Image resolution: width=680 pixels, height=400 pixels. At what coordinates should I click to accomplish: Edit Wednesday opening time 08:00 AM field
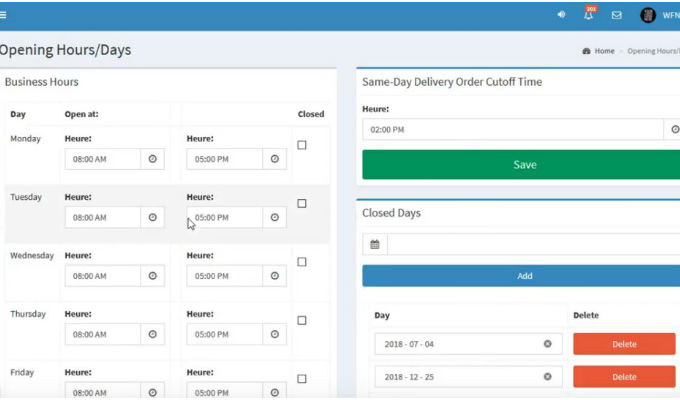pyautogui.click(x=103, y=276)
